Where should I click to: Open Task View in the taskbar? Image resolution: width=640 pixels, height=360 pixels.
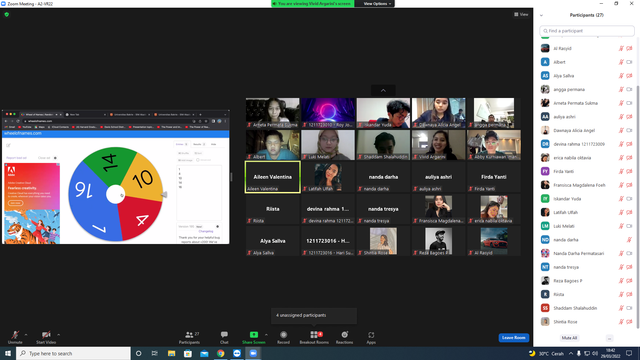(x=155, y=353)
